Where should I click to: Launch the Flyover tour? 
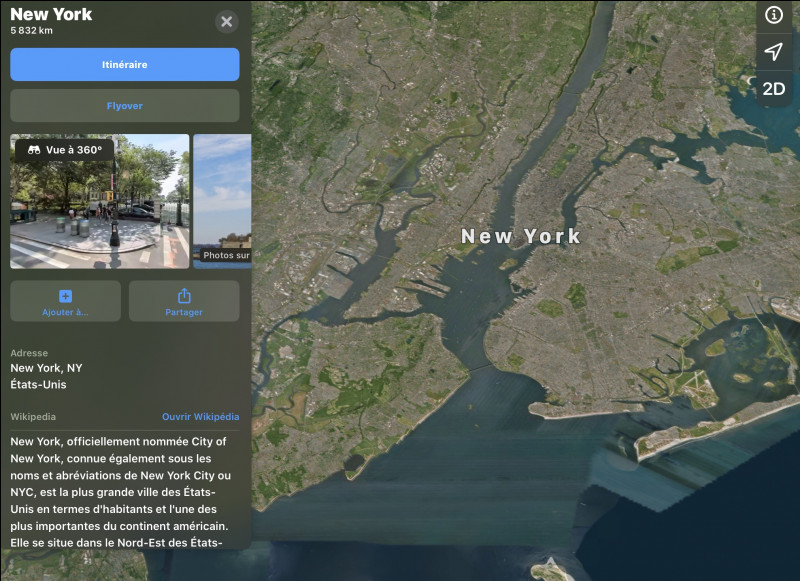(124, 106)
